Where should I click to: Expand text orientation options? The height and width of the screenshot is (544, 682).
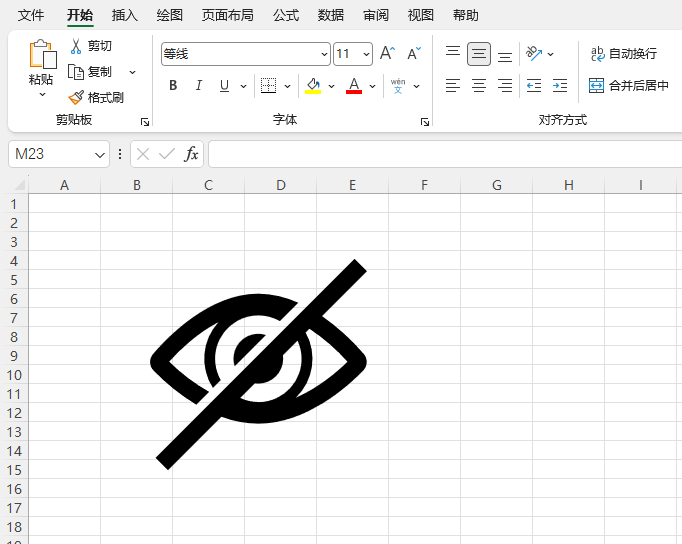551,54
